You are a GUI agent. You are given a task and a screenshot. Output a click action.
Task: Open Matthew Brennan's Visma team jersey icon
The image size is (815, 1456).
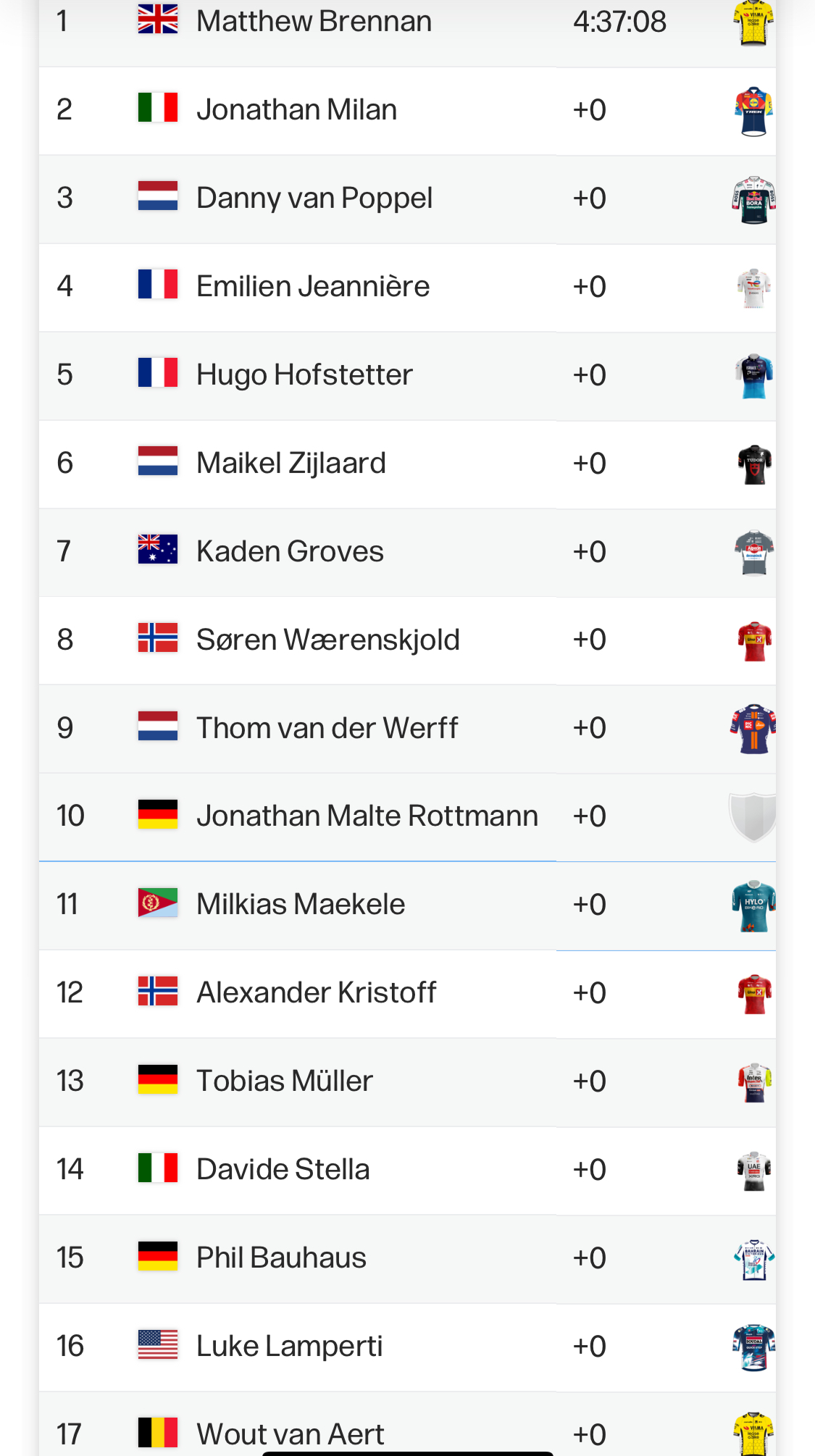click(x=753, y=22)
